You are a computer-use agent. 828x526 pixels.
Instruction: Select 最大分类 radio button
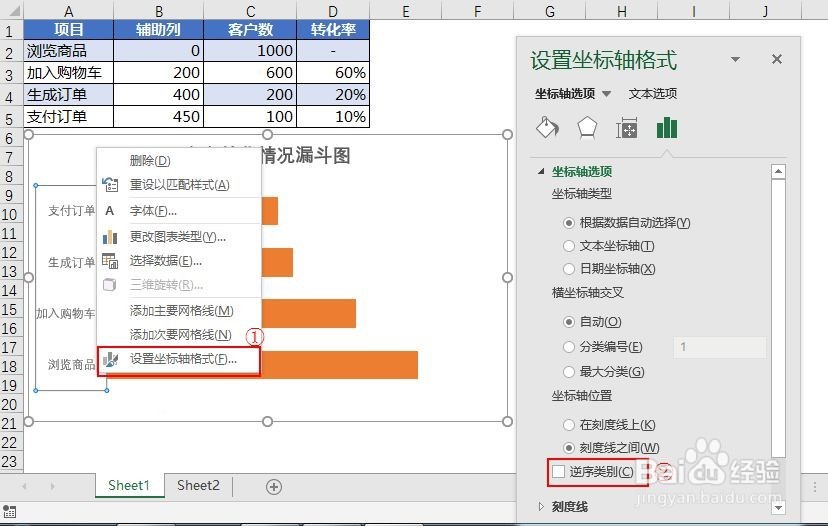coord(569,372)
